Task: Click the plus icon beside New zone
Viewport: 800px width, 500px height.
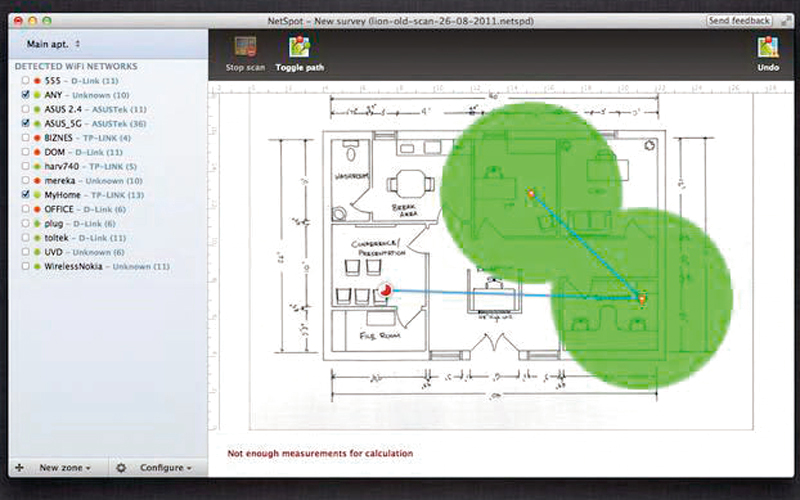Action: (21, 467)
